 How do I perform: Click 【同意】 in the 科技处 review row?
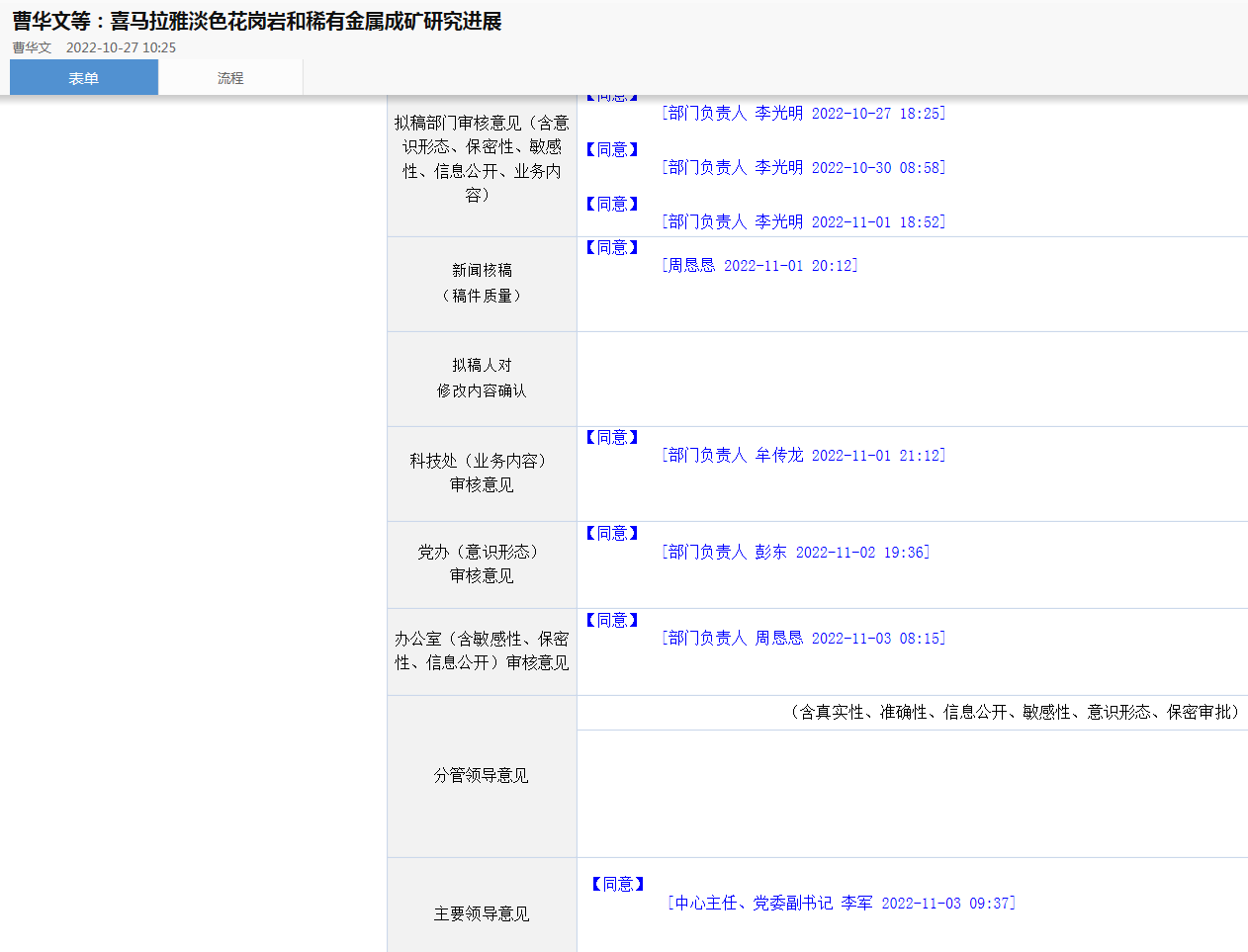point(612,438)
